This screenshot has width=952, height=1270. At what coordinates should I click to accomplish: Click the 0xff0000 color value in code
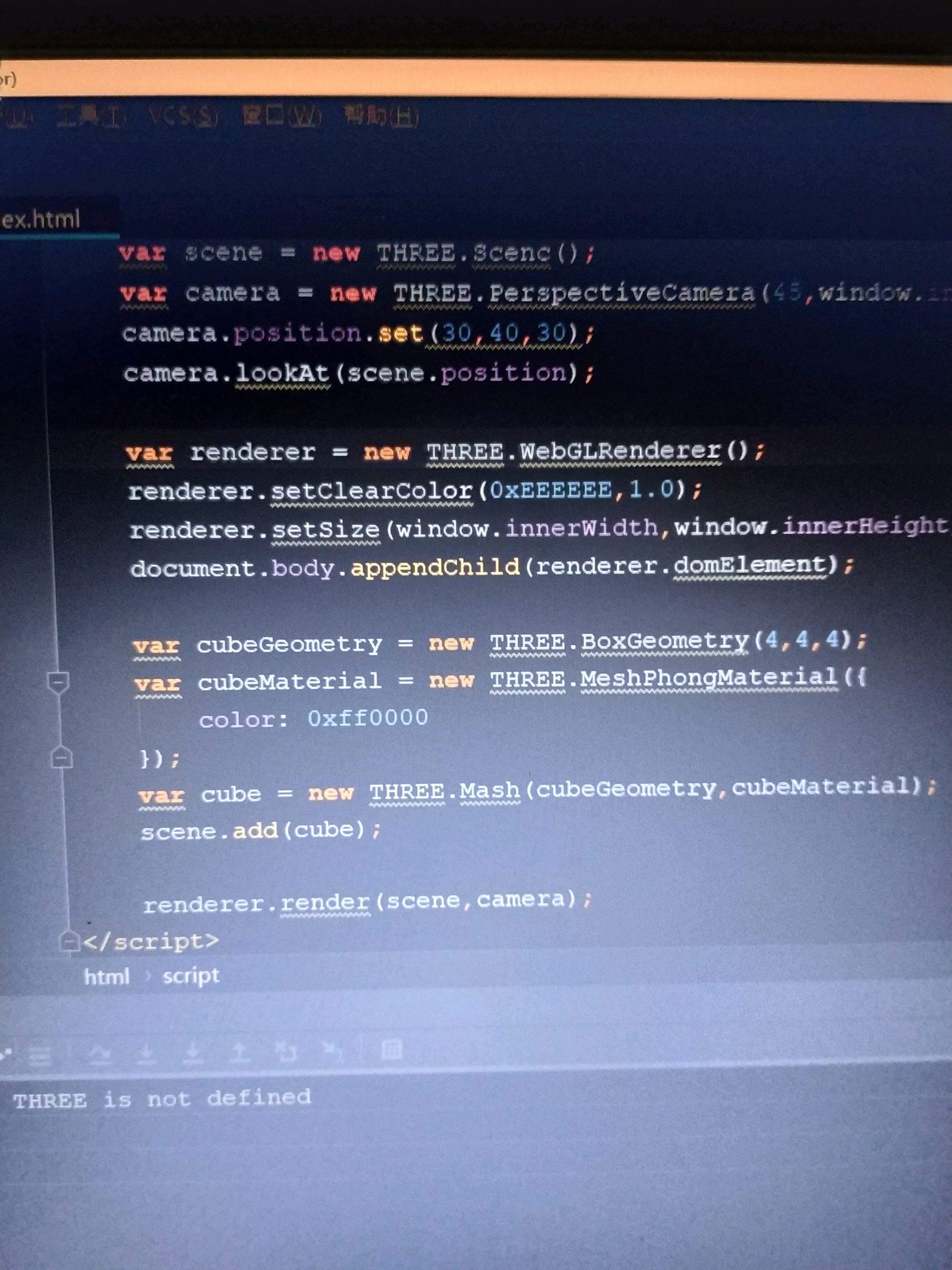click(x=368, y=718)
